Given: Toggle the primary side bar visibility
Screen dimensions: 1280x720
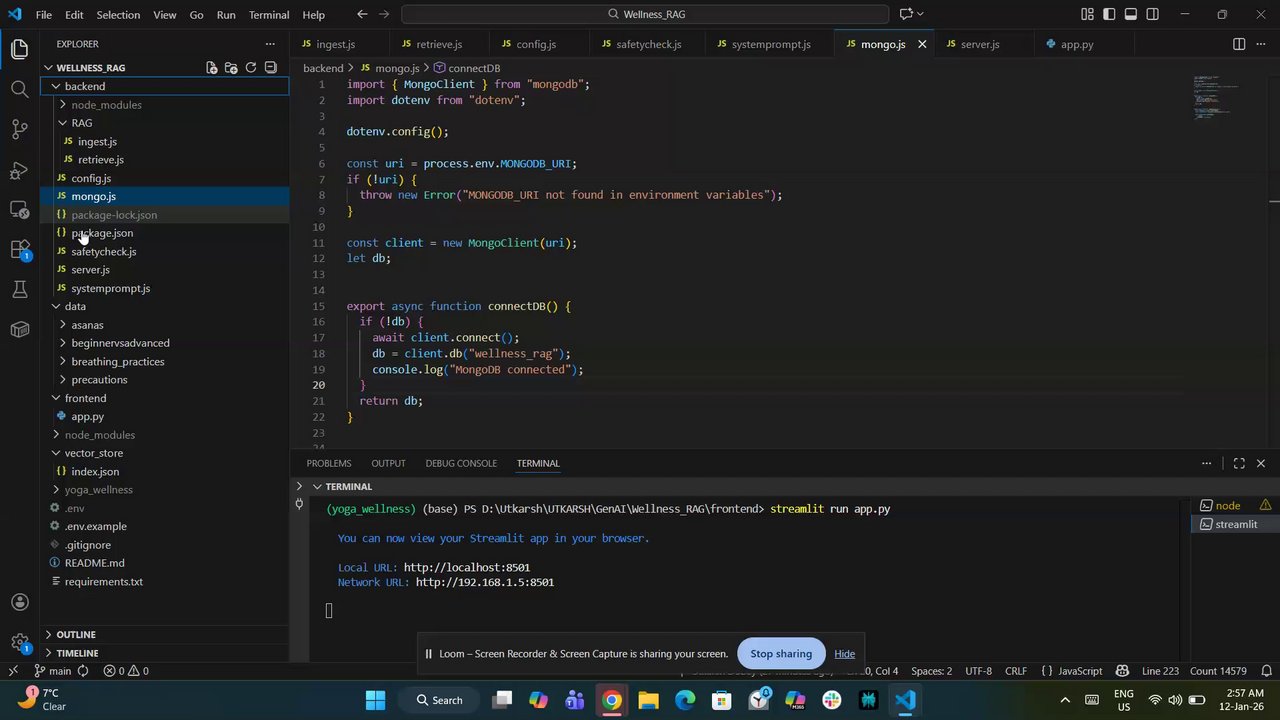Looking at the screenshot, I should tap(1109, 14).
